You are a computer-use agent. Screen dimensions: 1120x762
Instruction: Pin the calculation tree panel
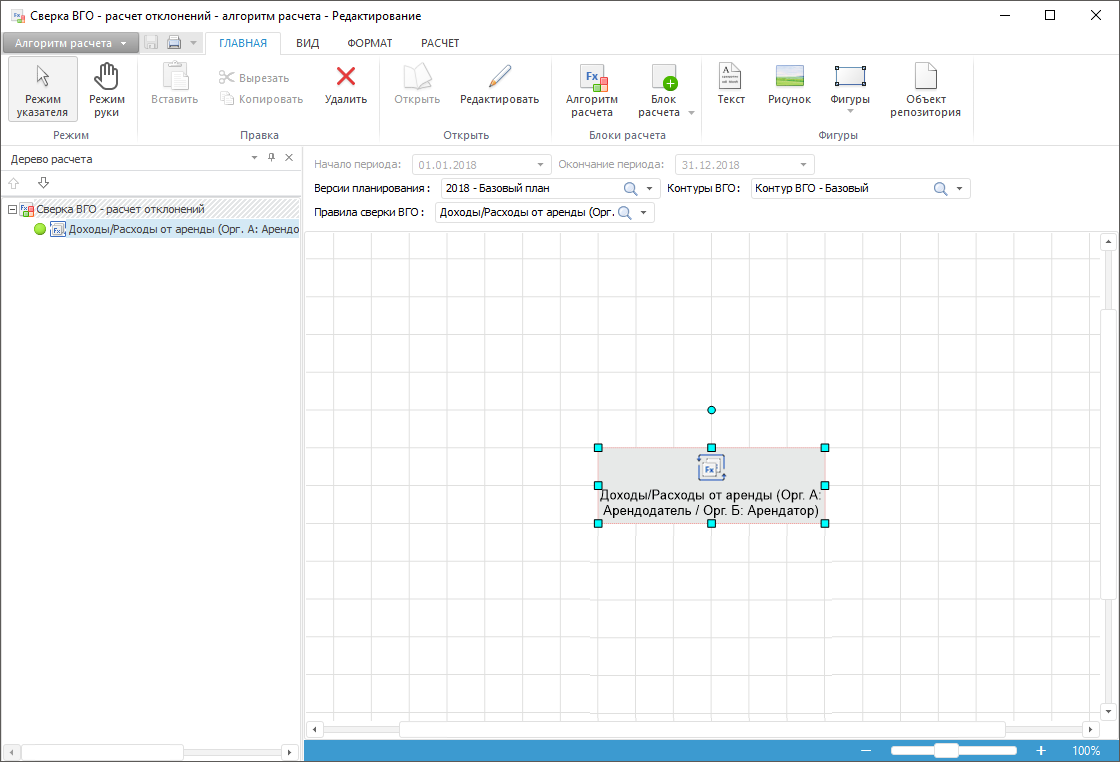271,158
